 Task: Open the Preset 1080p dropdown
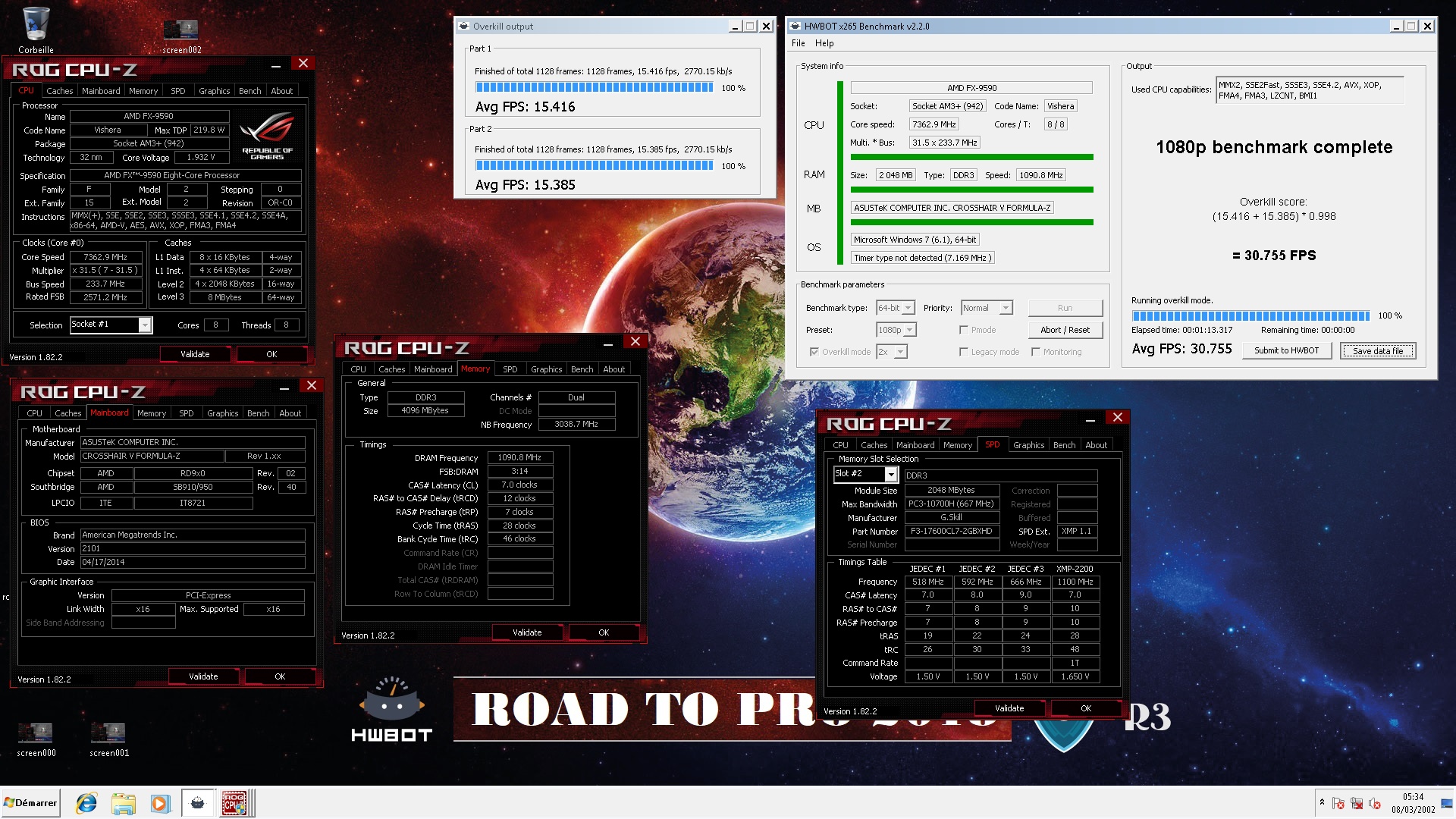[x=896, y=330]
